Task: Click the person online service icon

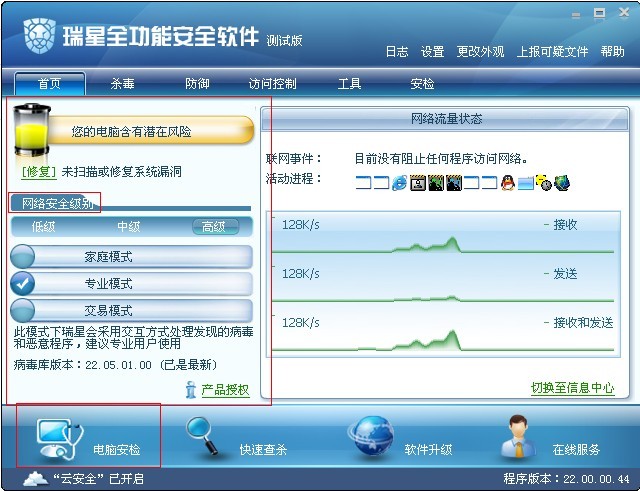Action: pyautogui.click(x=518, y=436)
